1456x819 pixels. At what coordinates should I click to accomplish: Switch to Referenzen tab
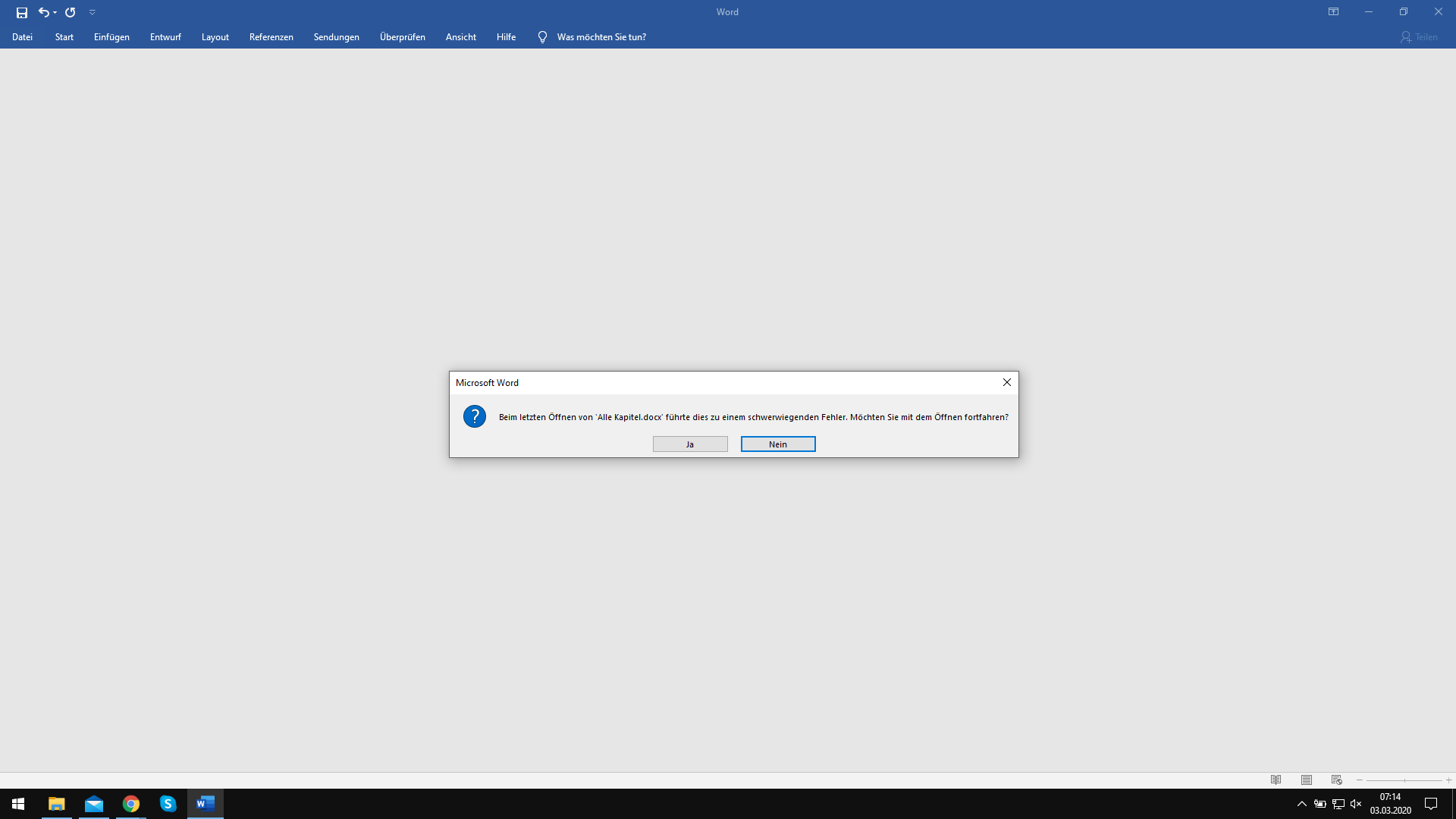point(271,37)
